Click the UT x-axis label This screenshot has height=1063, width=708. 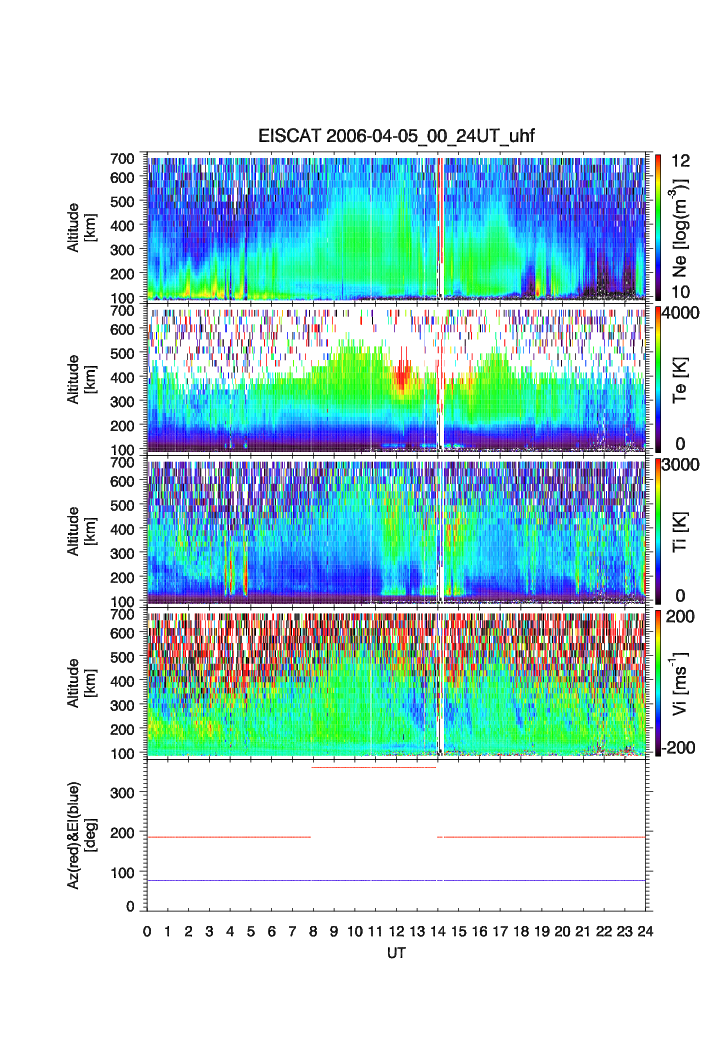click(x=397, y=953)
